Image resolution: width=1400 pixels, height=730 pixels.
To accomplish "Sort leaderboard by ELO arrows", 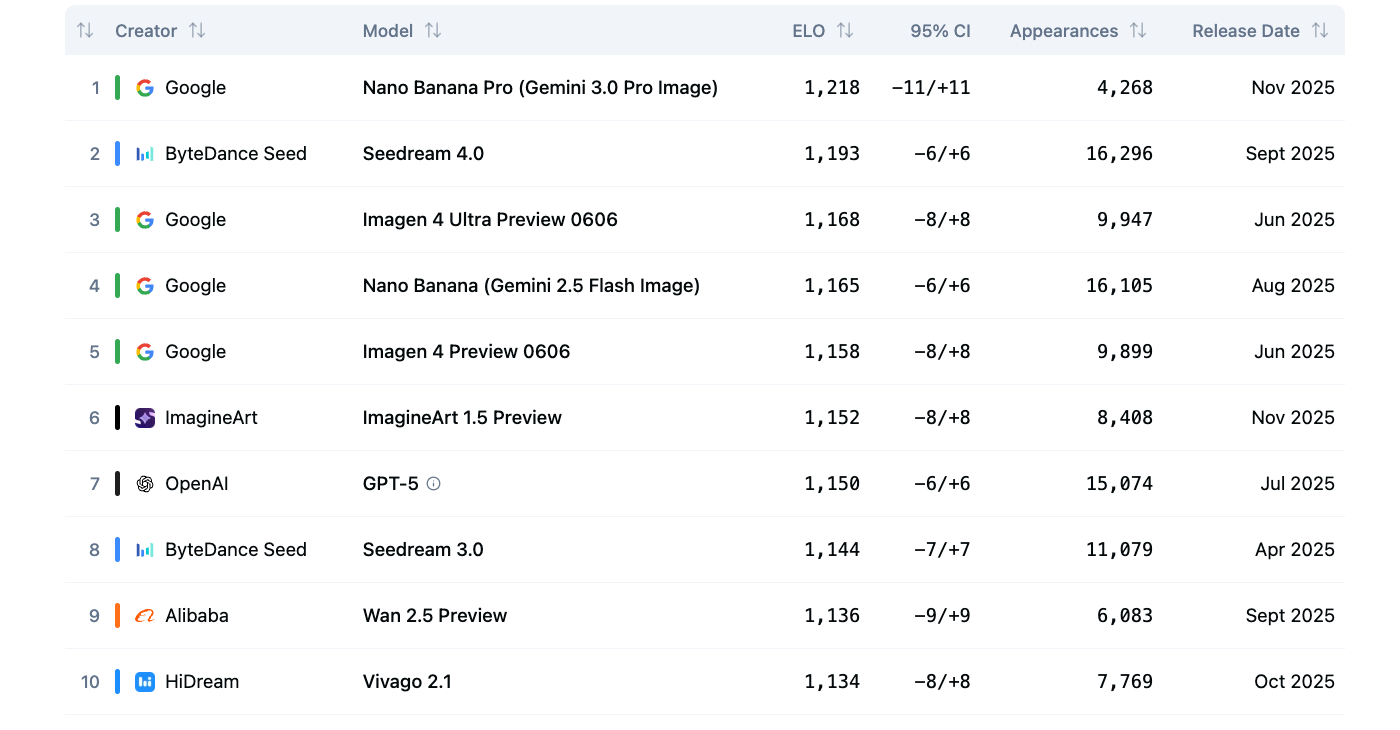I will point(845,31).
